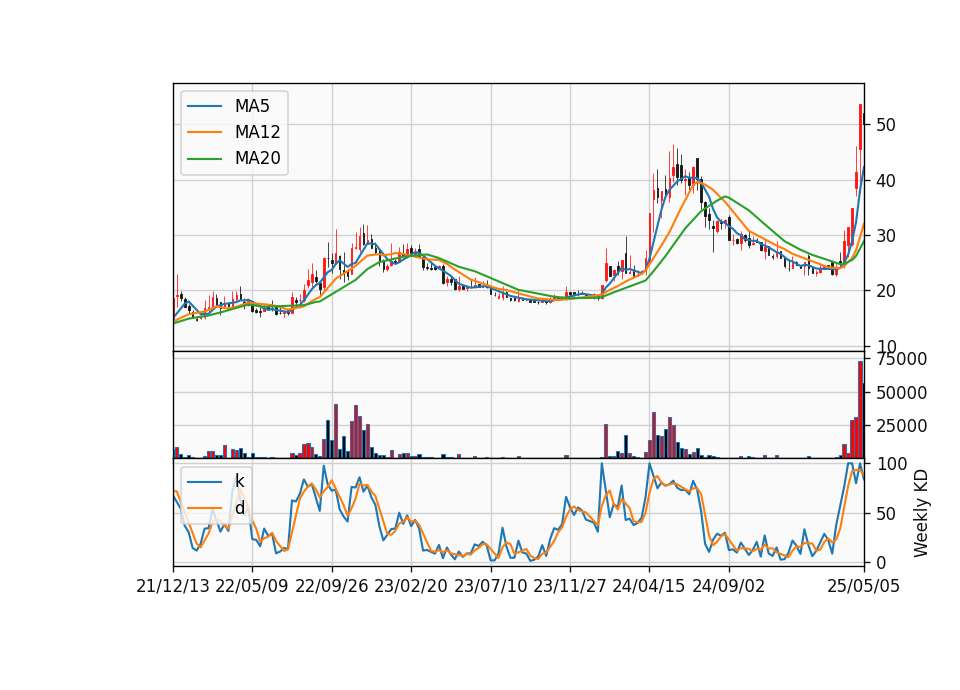Click the tallest red volume bar at far right
The height and width of the screenshot is (690, 960).
coord(860,410)
